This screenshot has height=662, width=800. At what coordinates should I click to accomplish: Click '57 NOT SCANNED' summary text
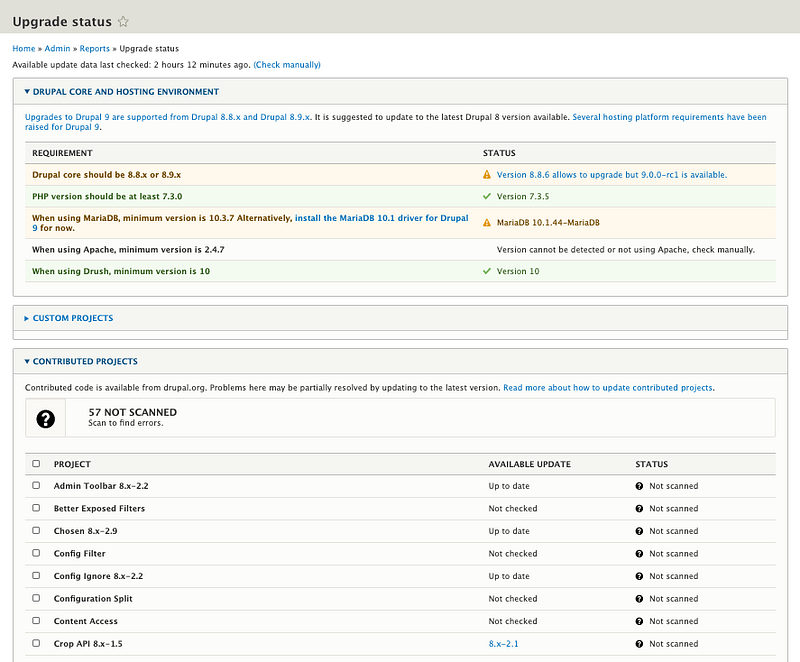[133, 412]
